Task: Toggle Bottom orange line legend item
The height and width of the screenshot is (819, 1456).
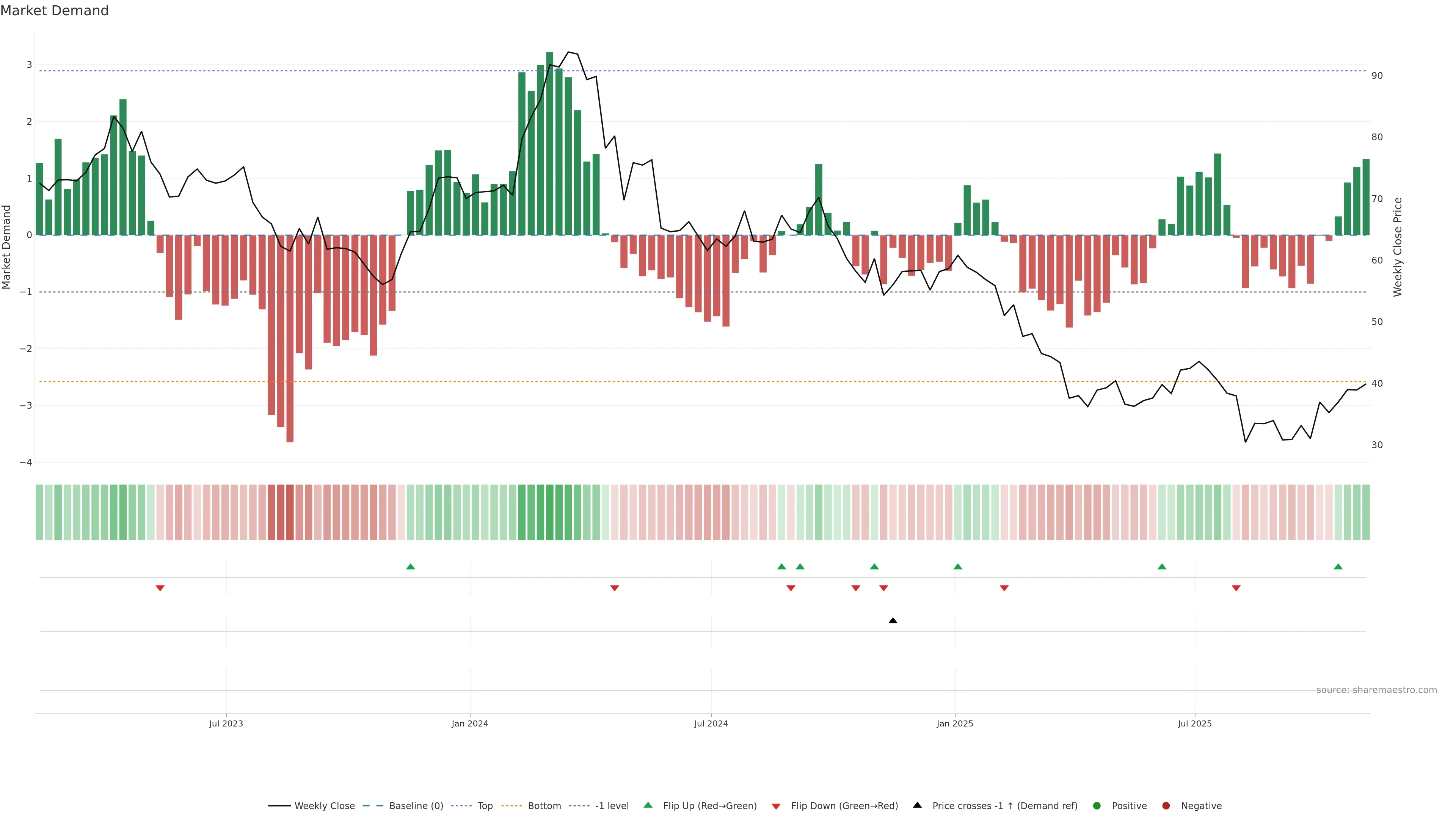Action: pyautogui.click(x=544, y=806)
